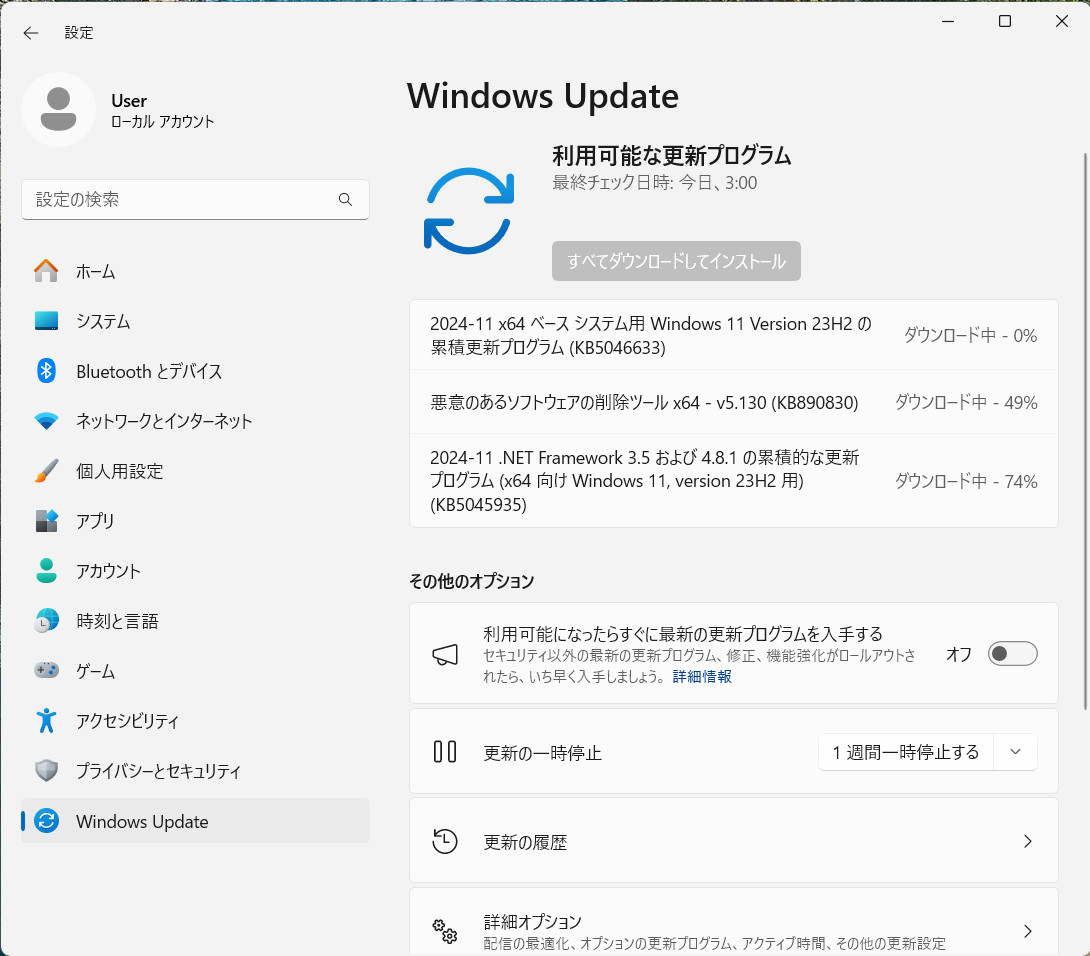Go to Bluetooth とデバイス
Image resolution: width=1090 pixels, height=956 pixels.
click(195, 371)
